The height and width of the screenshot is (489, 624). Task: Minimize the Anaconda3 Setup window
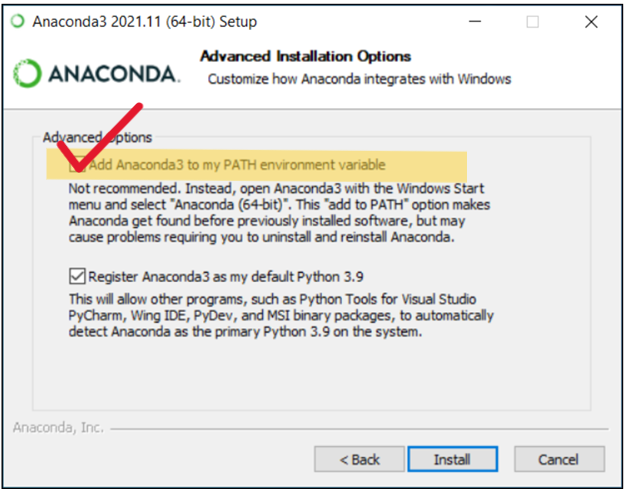coord(475,22)
